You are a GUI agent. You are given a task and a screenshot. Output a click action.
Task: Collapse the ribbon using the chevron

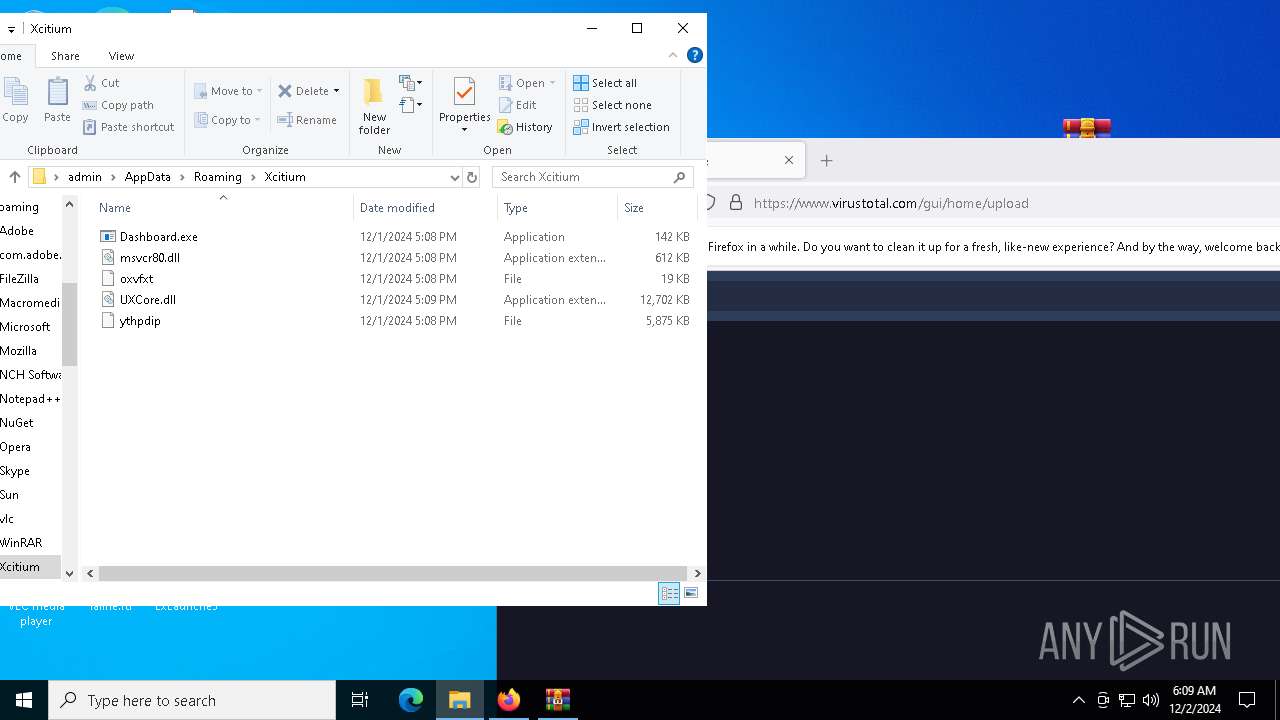[x=672, y=56]
